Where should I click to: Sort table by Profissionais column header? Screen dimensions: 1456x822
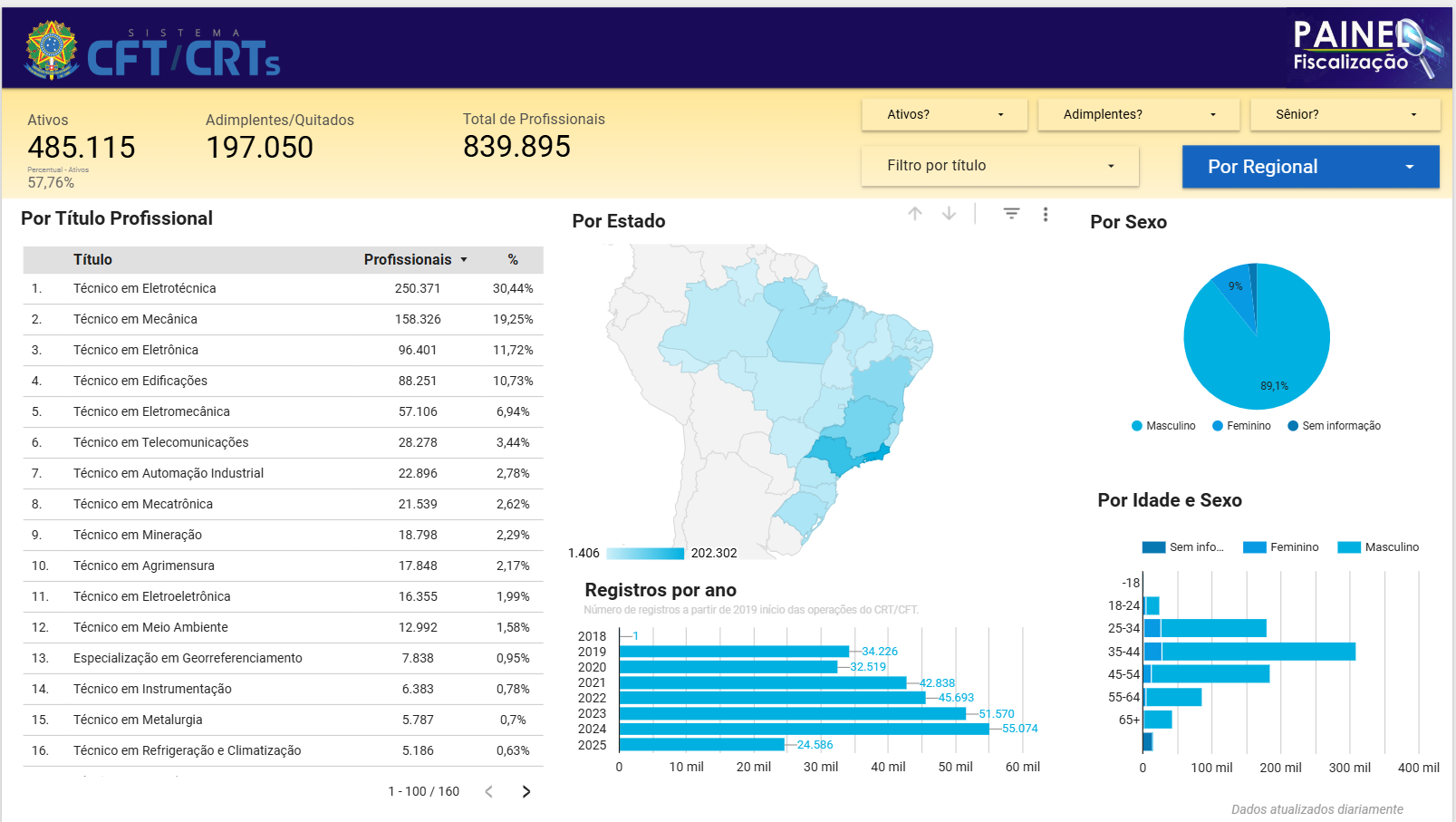tap(408, 260)
